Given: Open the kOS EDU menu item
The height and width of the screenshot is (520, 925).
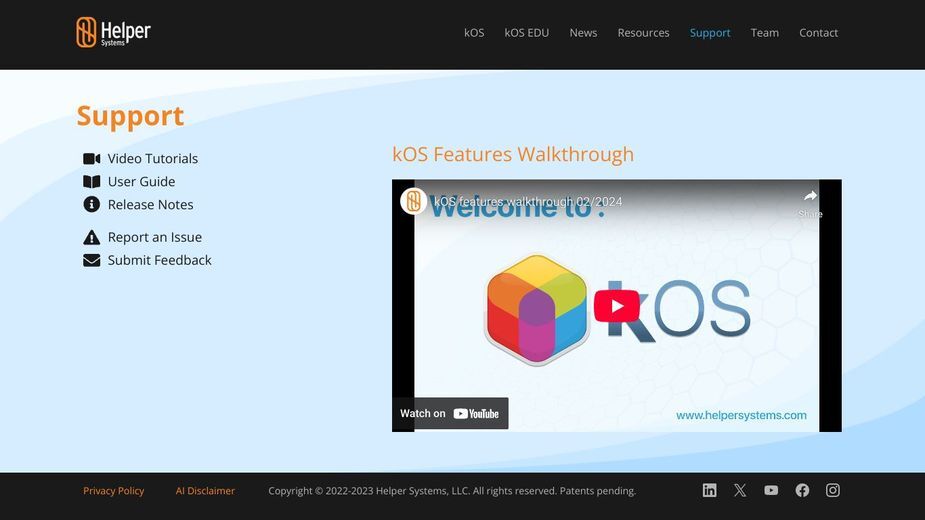Looking at the screenshot, I should click(x=526, y=33).
